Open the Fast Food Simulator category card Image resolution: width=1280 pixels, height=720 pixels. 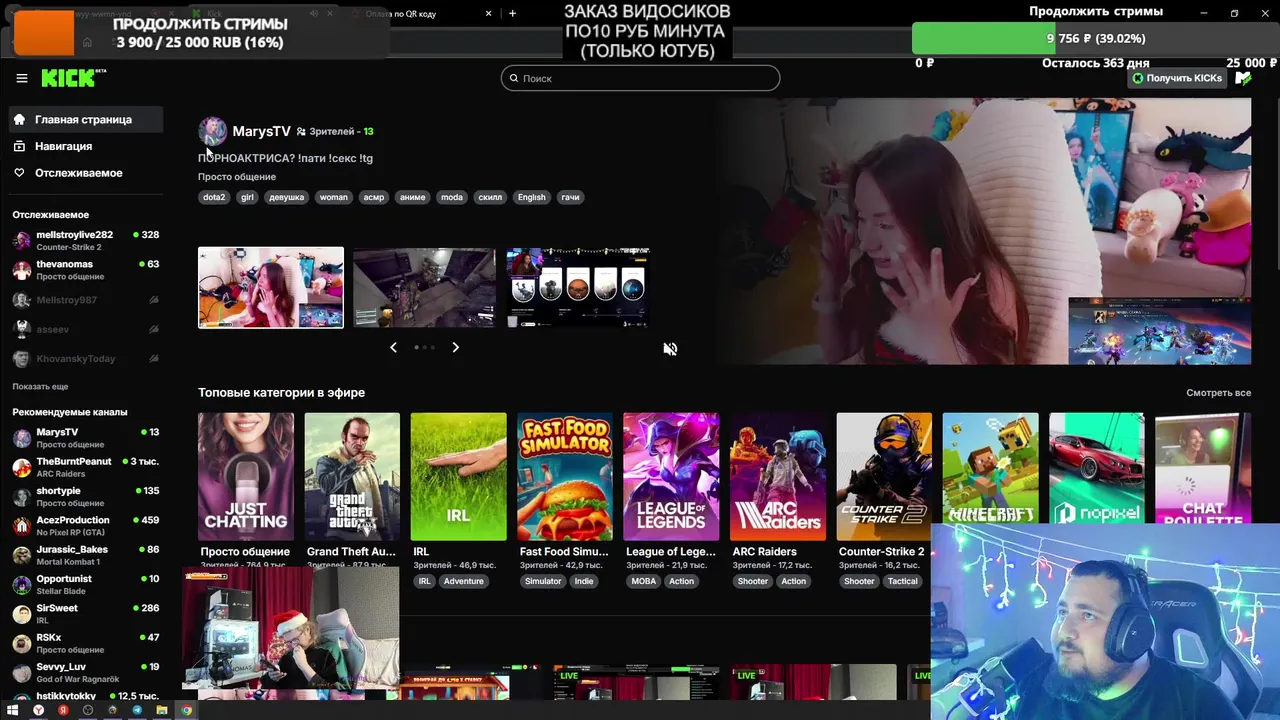click(x=565, y=476)
